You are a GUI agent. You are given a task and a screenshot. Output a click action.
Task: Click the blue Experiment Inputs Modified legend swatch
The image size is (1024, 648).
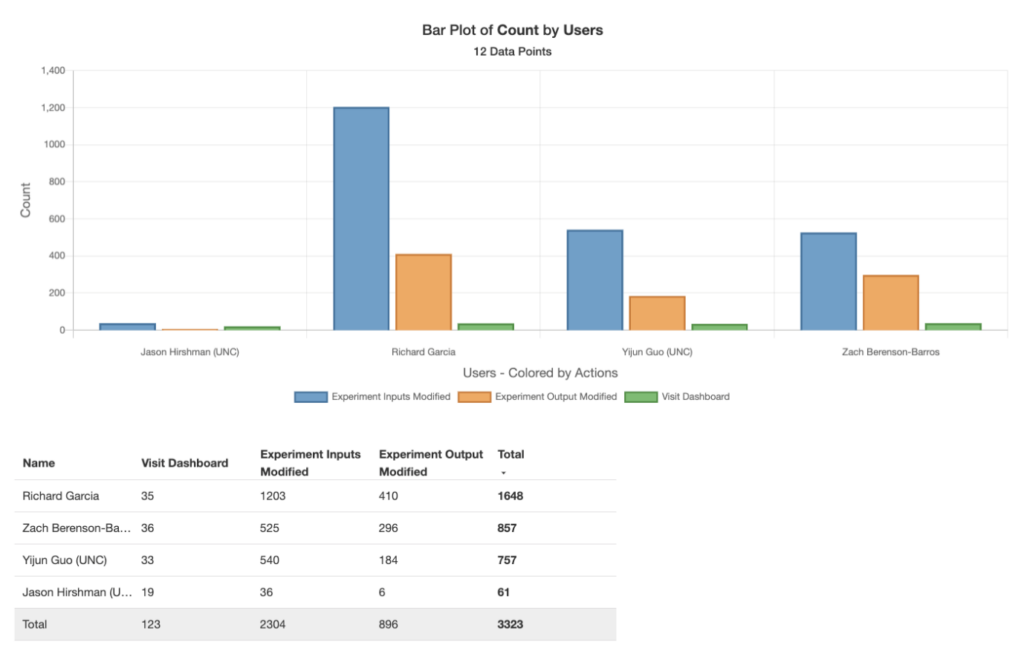click(310, 397)
